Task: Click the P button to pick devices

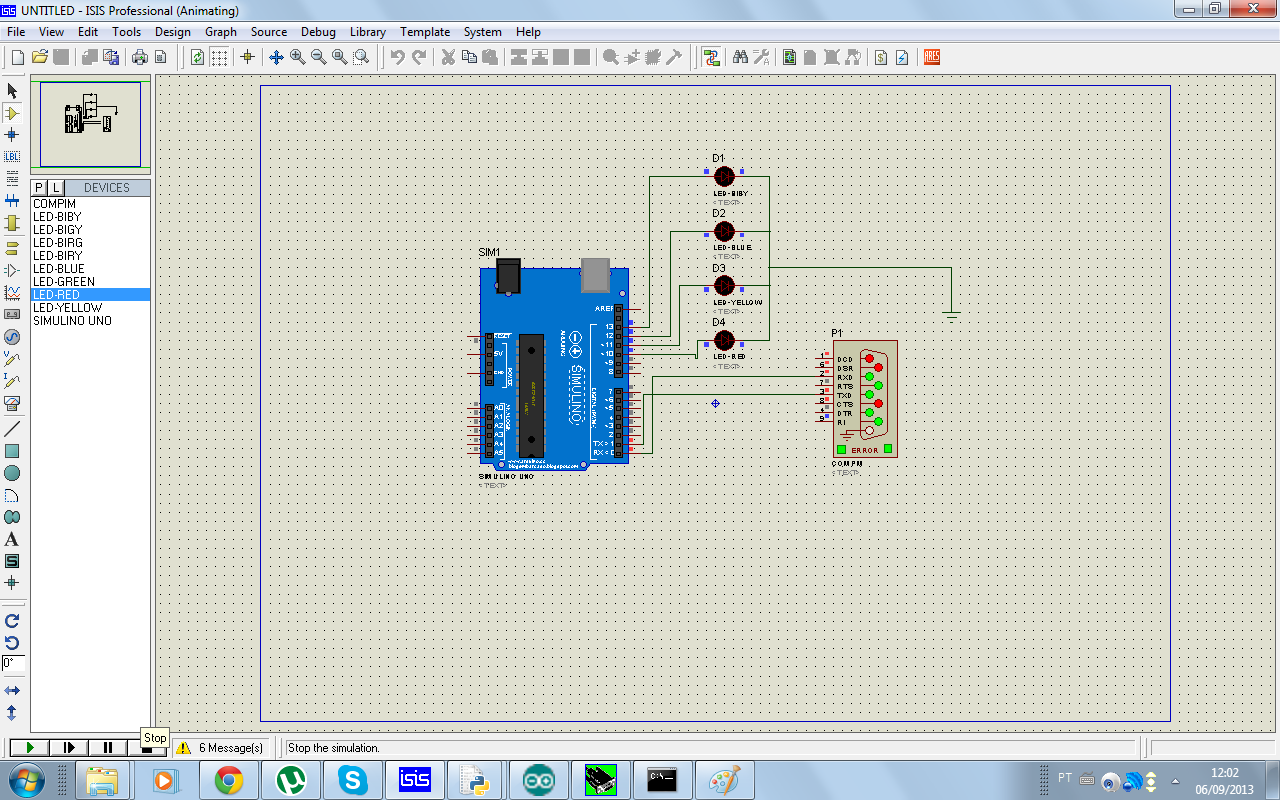Action: click(38, 187)
